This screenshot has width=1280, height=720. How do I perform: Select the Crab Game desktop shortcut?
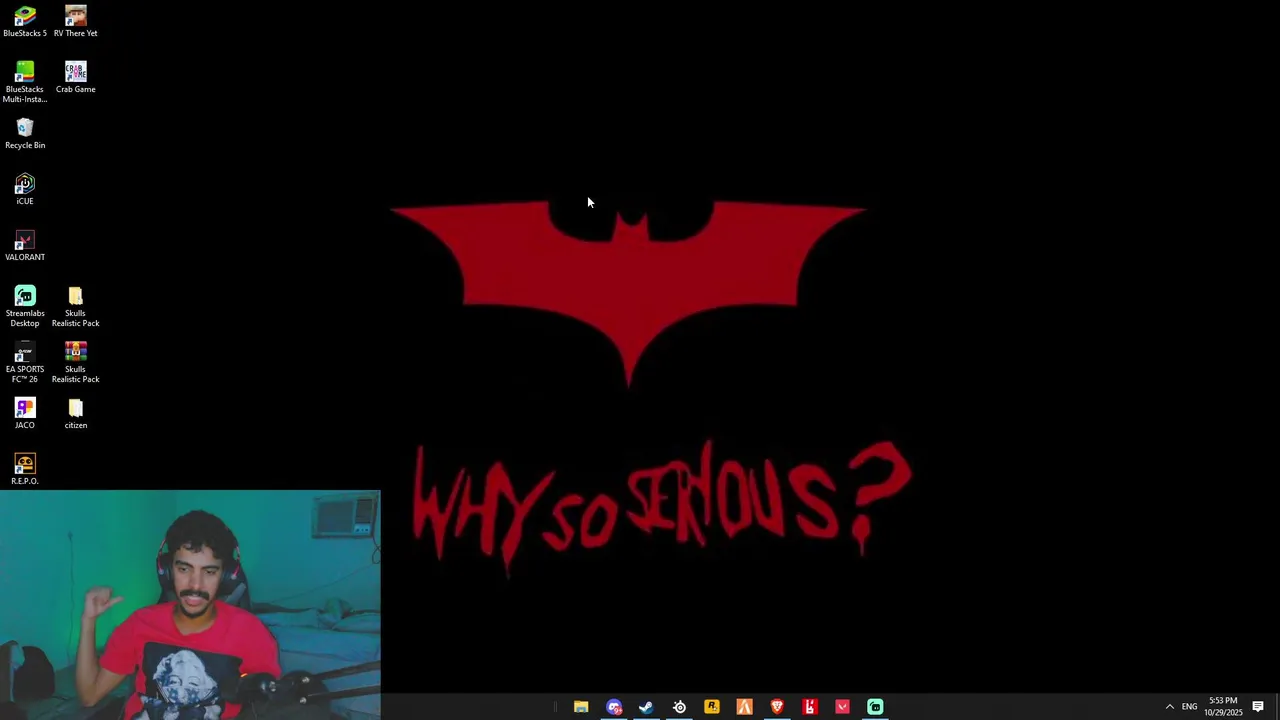76,78
